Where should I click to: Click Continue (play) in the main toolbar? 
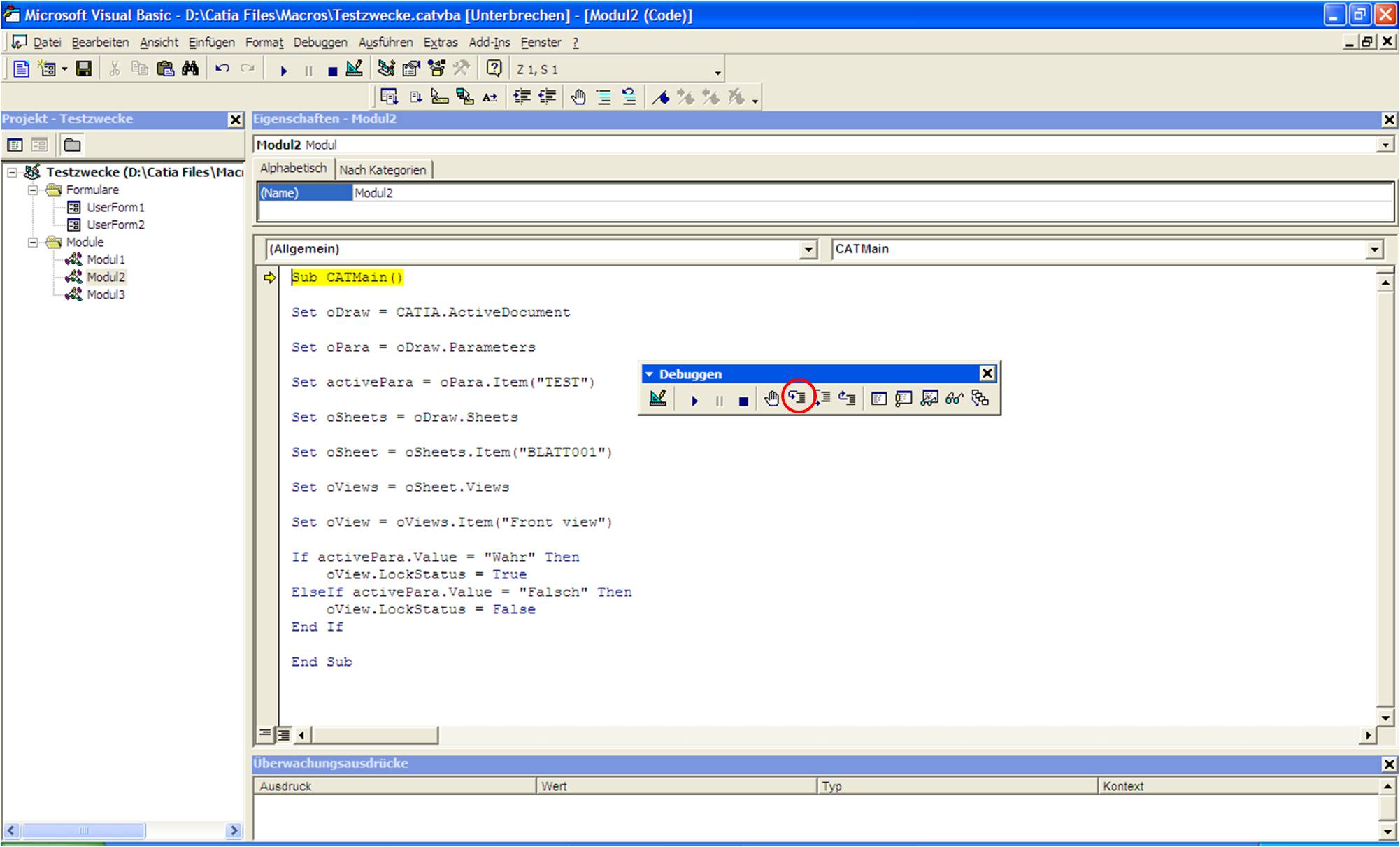pyautogui.click(x=284, y=70)
